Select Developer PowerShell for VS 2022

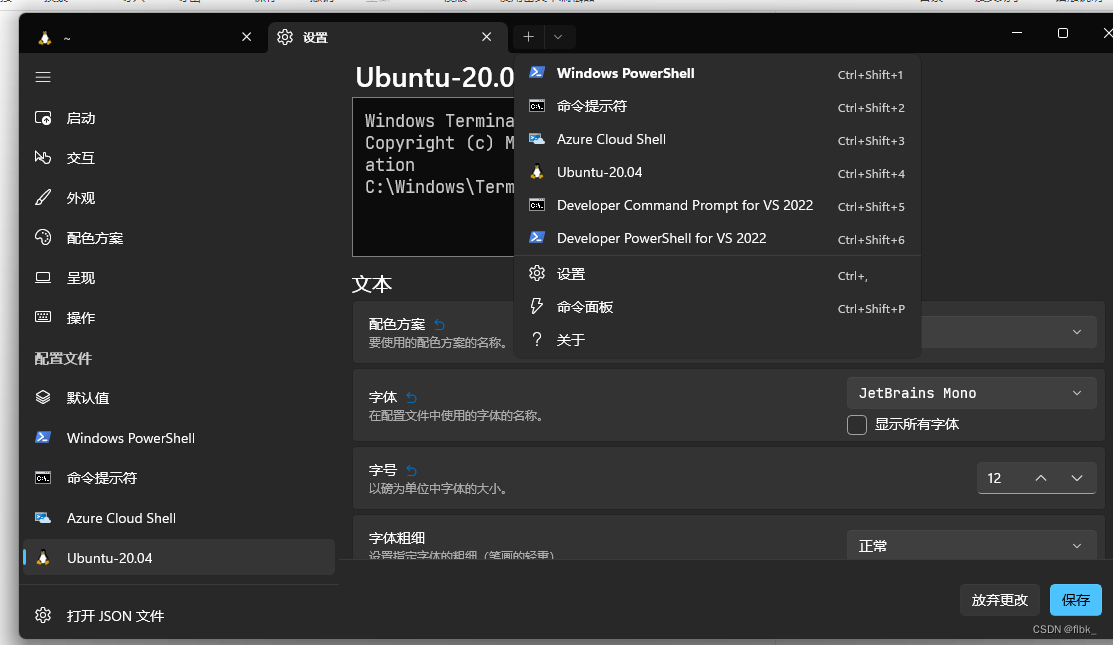pyautogui.click(x=717, y=238)
